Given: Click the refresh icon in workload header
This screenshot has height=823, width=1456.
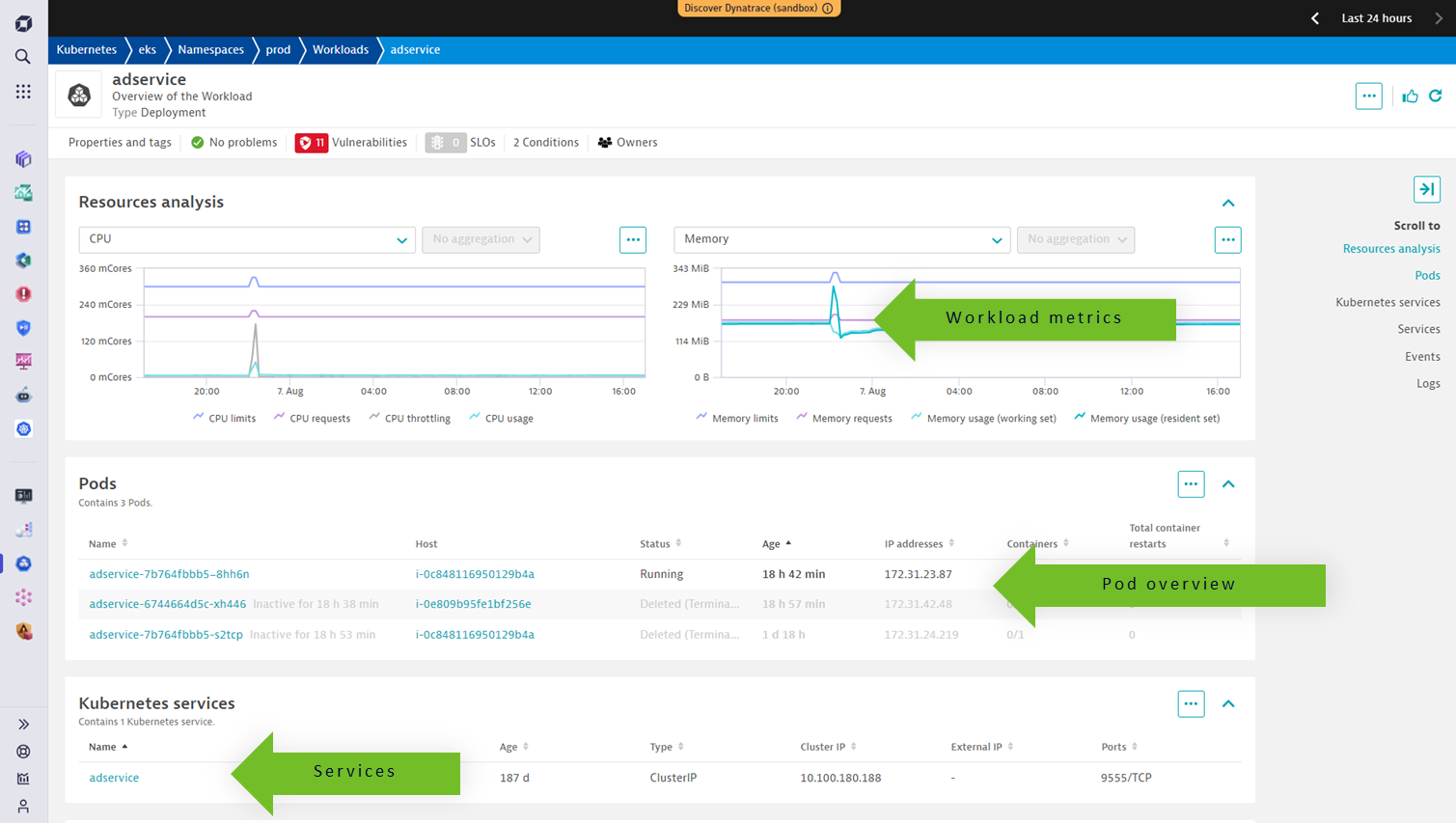Looking at the screenshot, I should click(1436, 96).
